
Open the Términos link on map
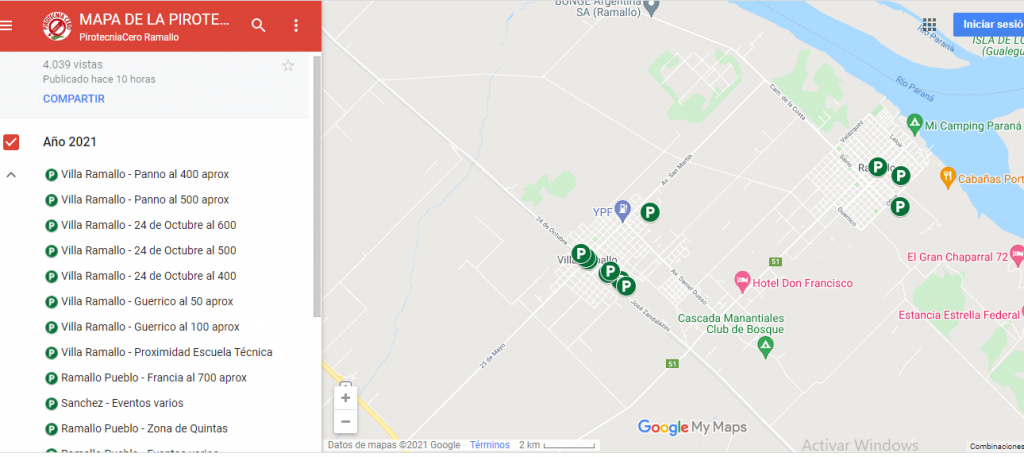tap(490, 445)
